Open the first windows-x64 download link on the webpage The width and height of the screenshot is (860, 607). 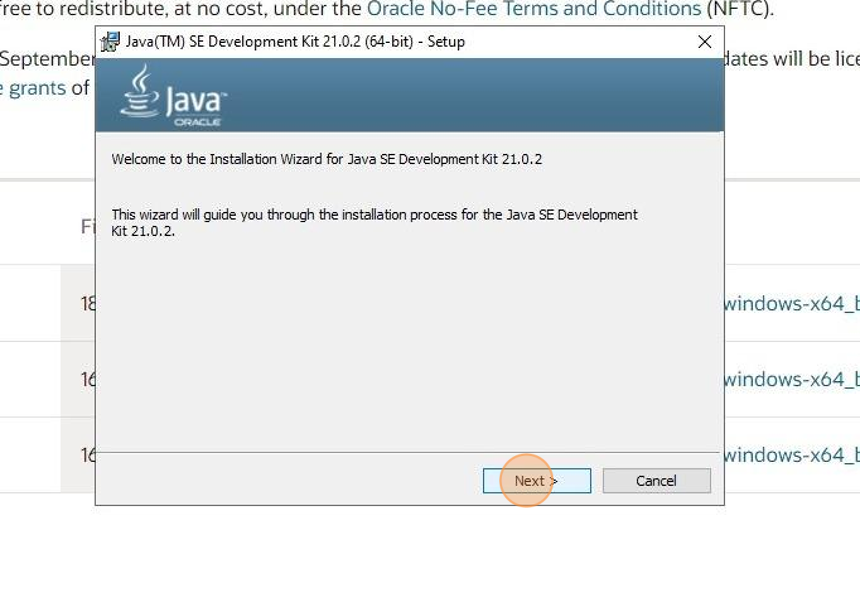791,303
